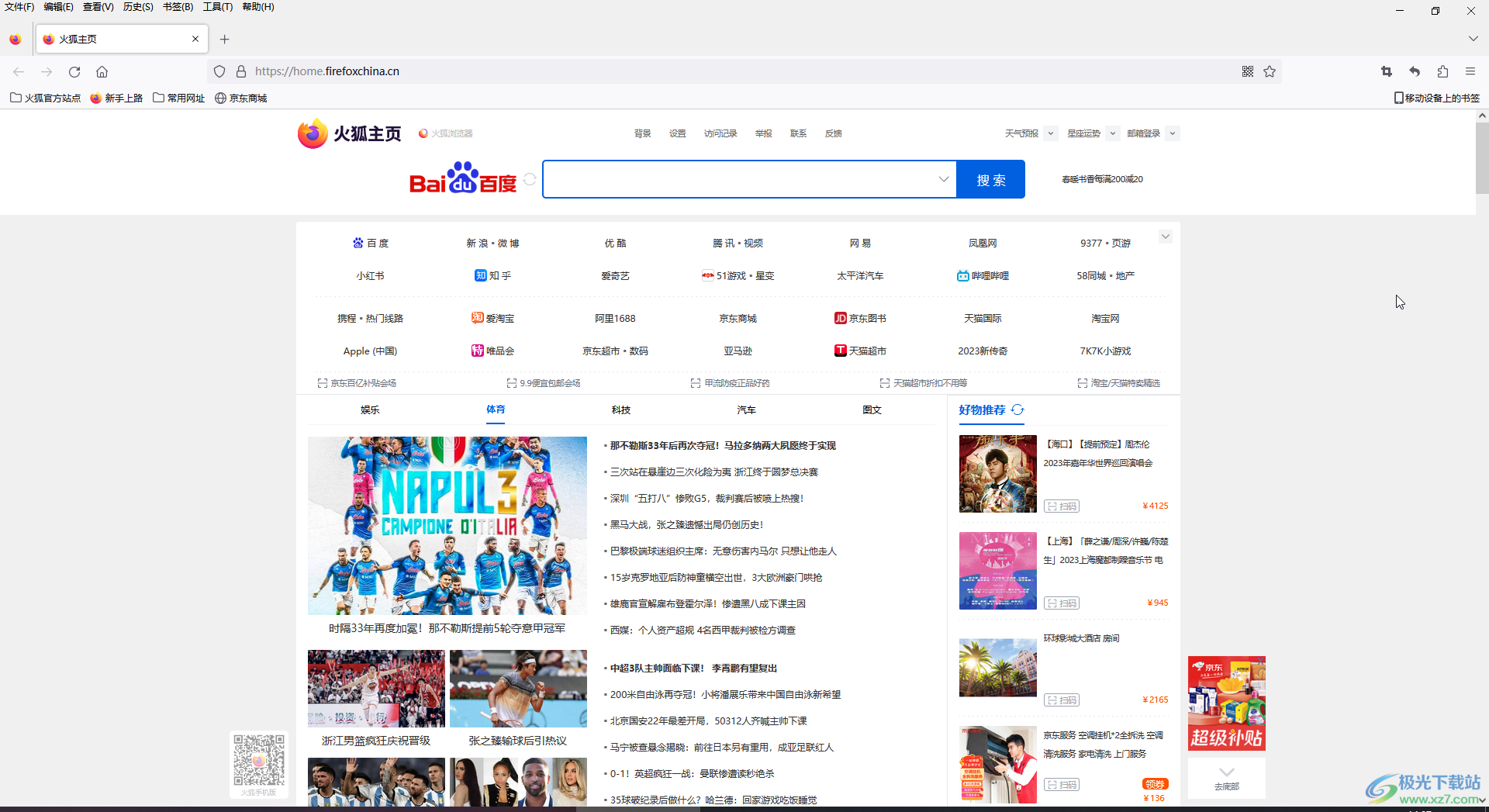Viewport: 1489px width, 812px height.
Task: Expand the search box suggestion dropdown
Action: [x=943, y=179]
